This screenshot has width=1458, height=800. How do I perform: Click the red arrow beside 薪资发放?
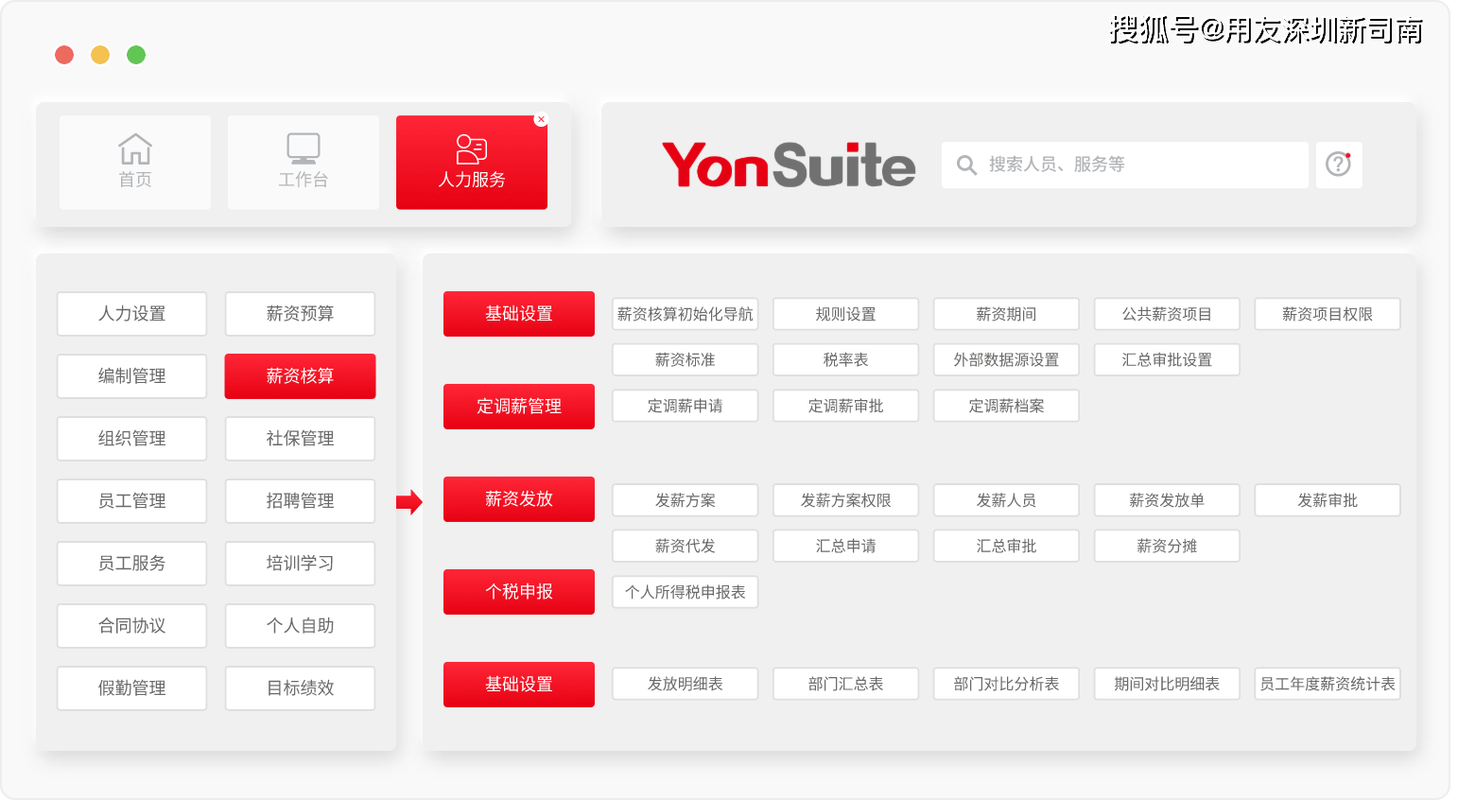point(410,502)
